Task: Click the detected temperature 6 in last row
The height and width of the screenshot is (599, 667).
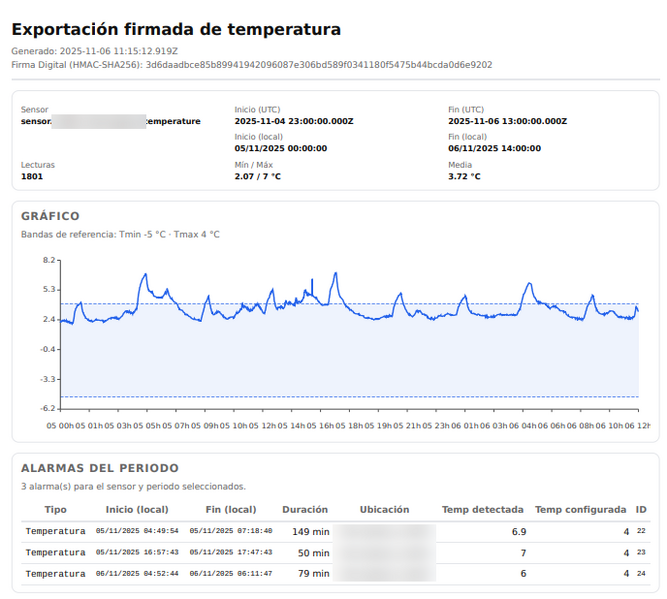Action: pos(522,573)
